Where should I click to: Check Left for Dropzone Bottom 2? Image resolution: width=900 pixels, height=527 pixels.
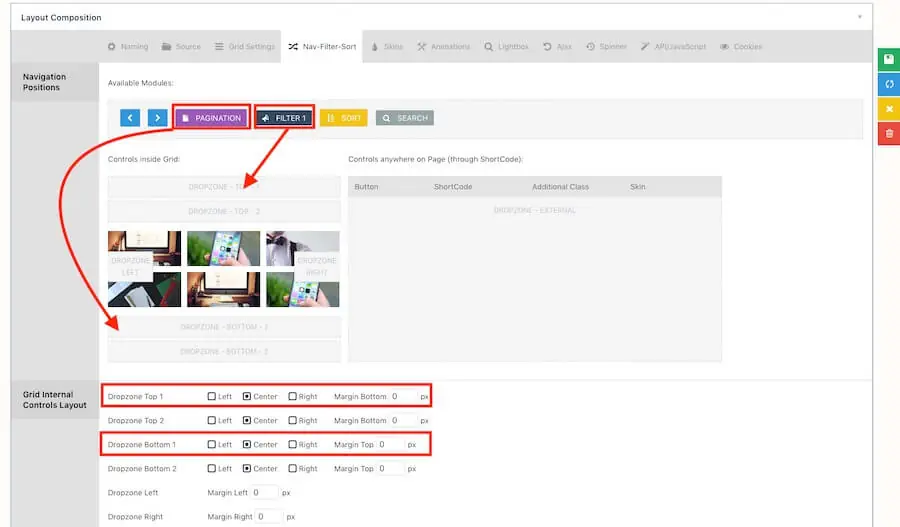212,468
